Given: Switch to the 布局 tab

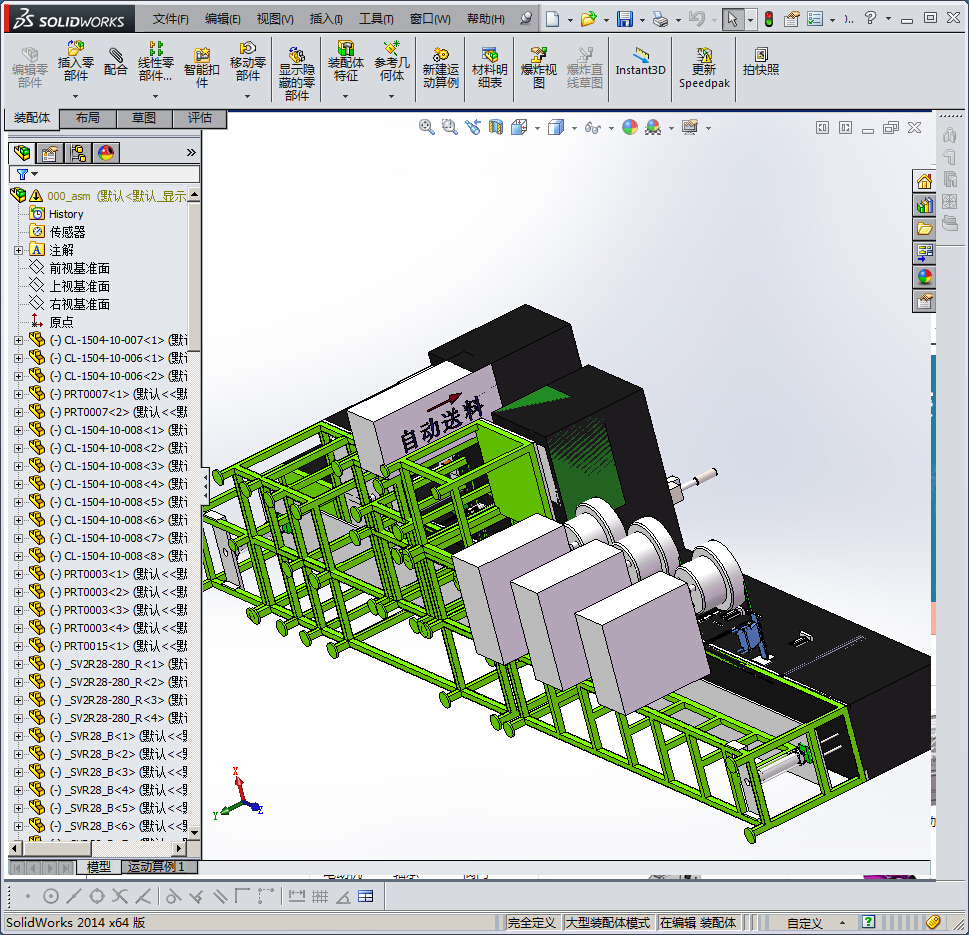Looking at the screenshot, I should click(88, 118).
